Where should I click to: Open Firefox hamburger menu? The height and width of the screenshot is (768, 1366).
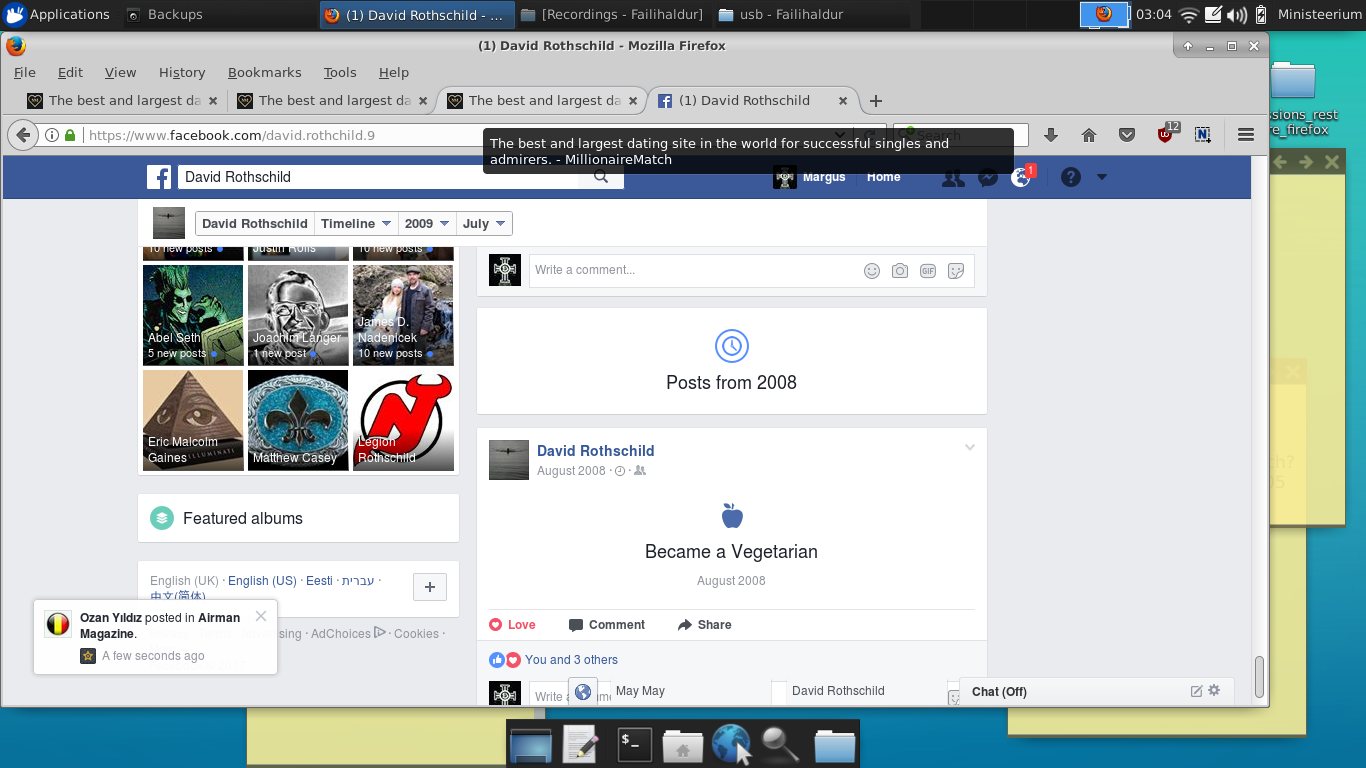click(1246, 135)
